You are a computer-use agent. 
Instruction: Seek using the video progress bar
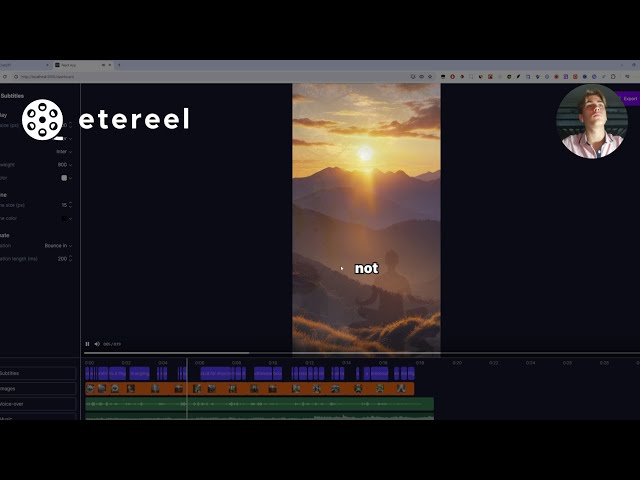point(362,353)
